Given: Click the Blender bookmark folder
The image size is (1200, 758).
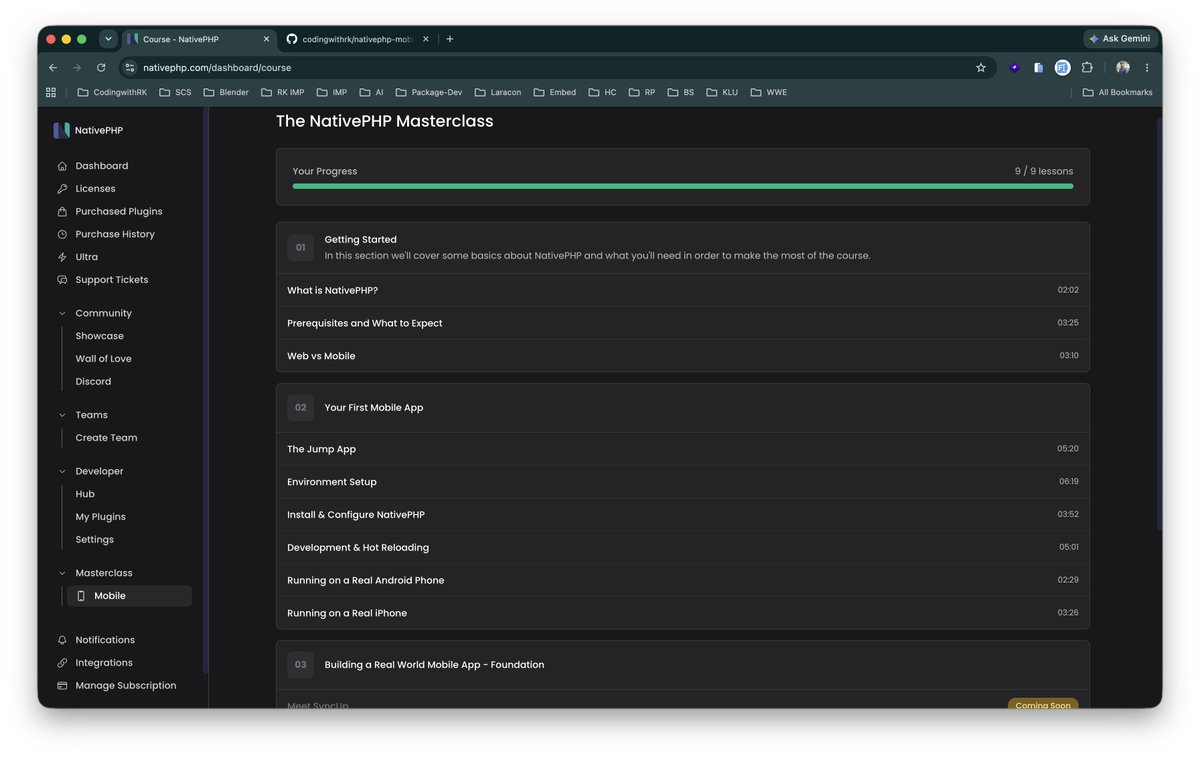Looking at the screenshot, I should [226, 92].
